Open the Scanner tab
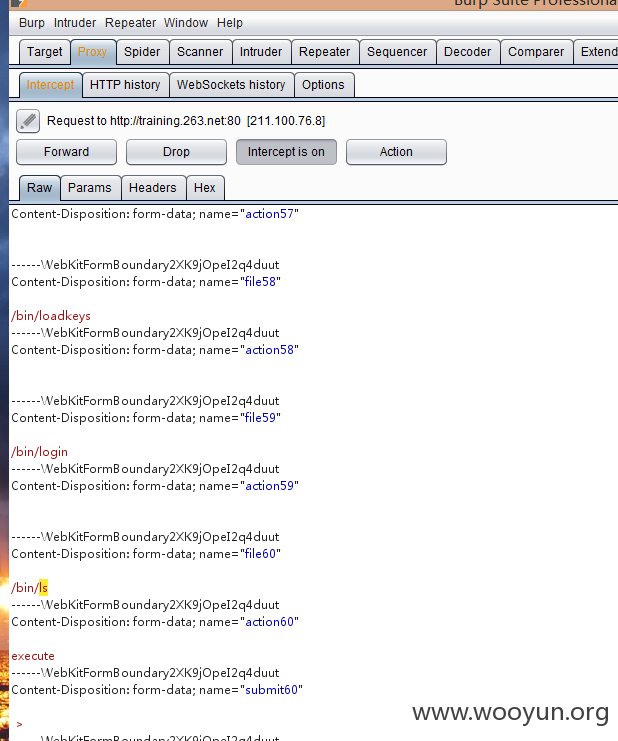Image resolution: width=618 pixels, height=741 pixels. click(x=200, y=52)
